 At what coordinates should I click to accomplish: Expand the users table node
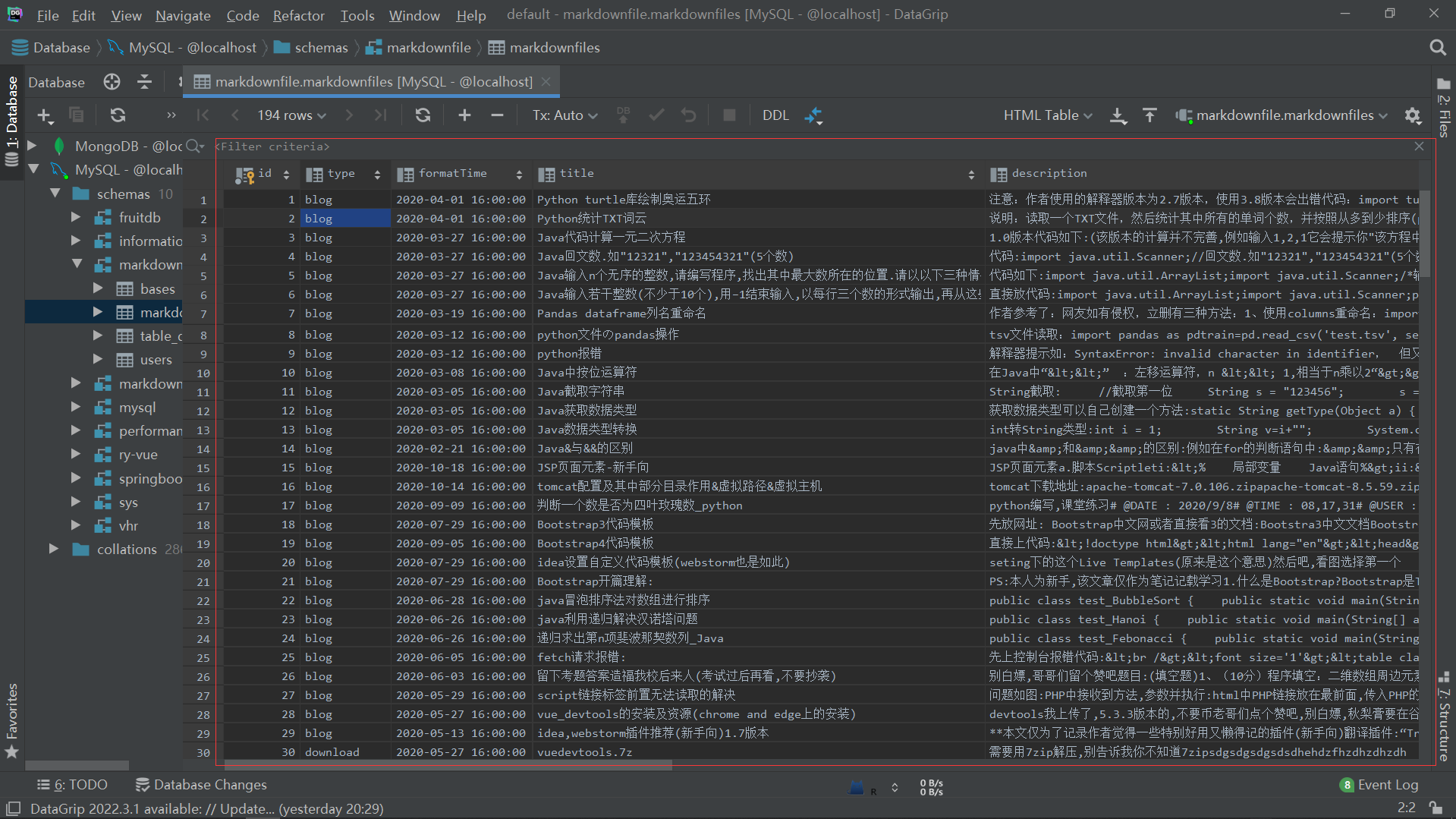pyautogui.click(x=97, y=359)
